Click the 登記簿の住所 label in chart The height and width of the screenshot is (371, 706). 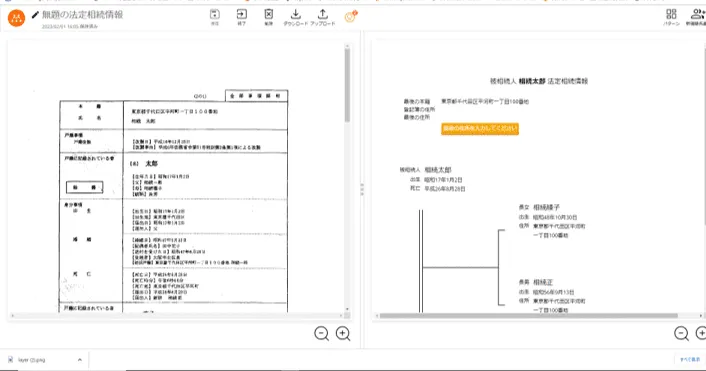(x=419, y=109)
